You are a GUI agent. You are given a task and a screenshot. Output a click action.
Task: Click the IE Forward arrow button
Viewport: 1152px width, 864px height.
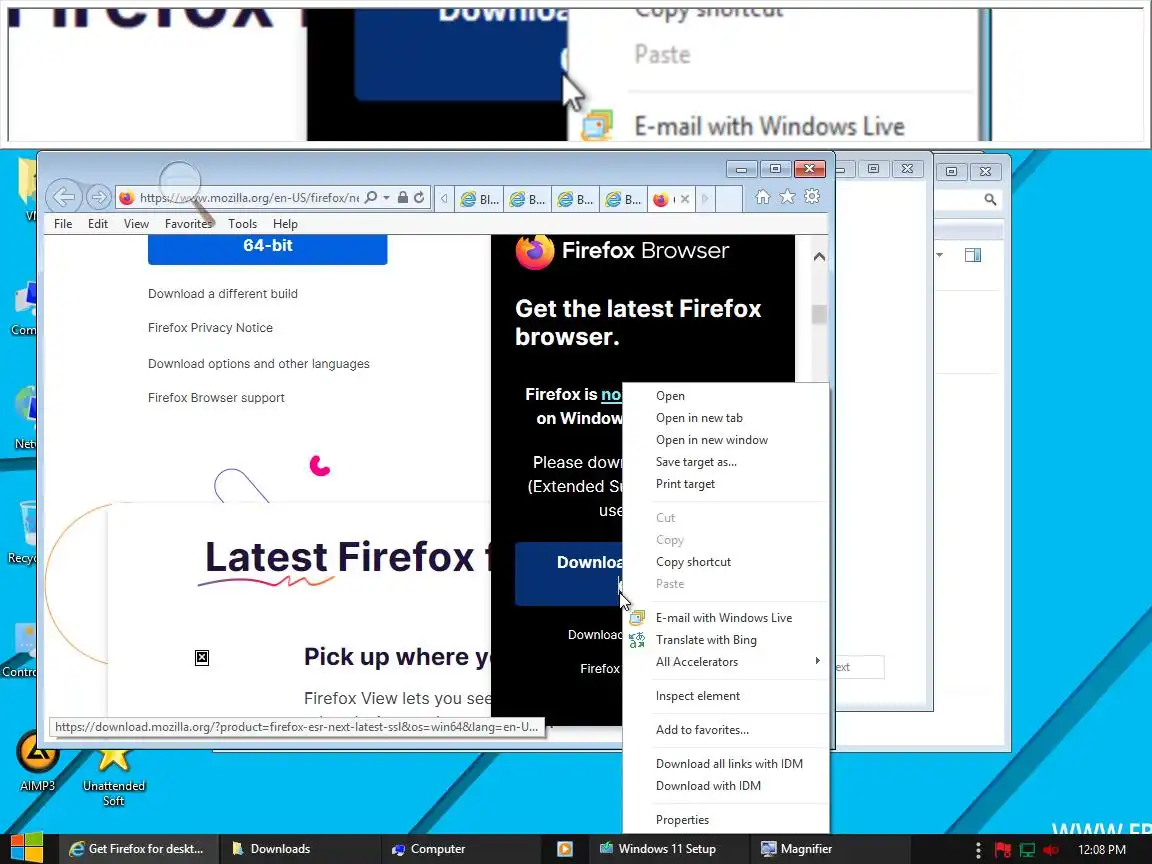tap(98, 197)
